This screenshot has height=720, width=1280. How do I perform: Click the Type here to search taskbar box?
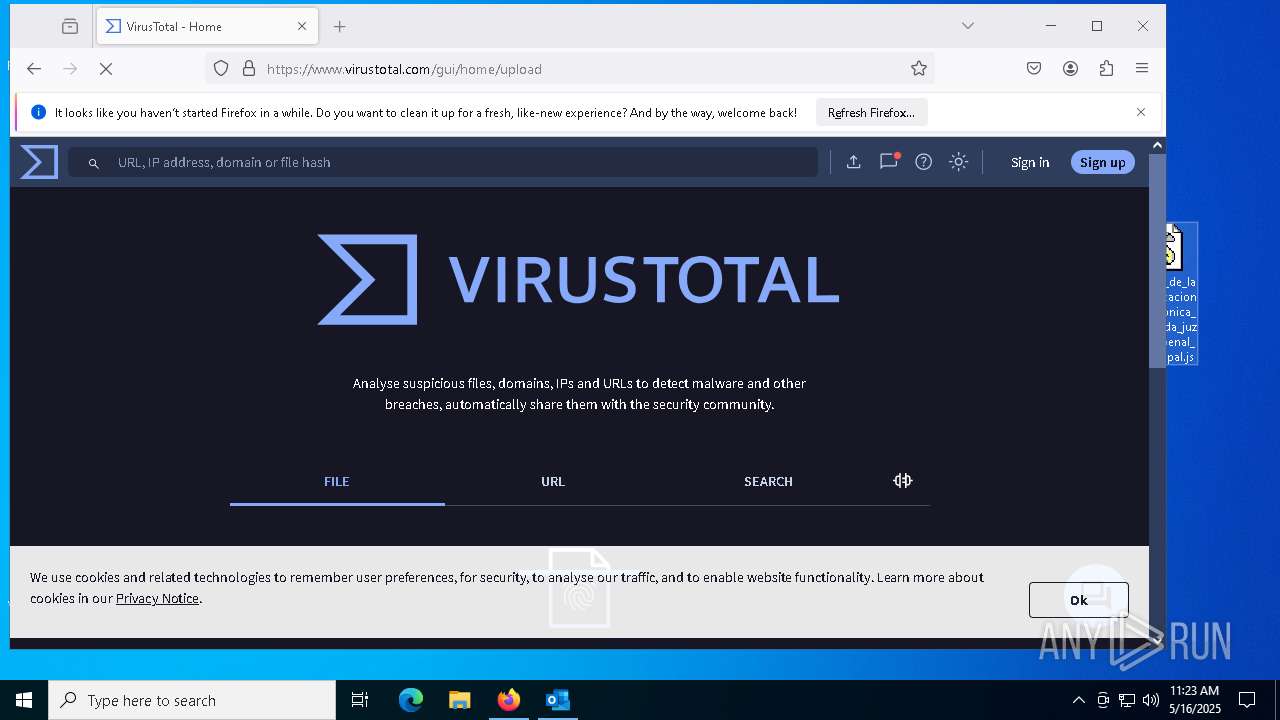point(192,700)
